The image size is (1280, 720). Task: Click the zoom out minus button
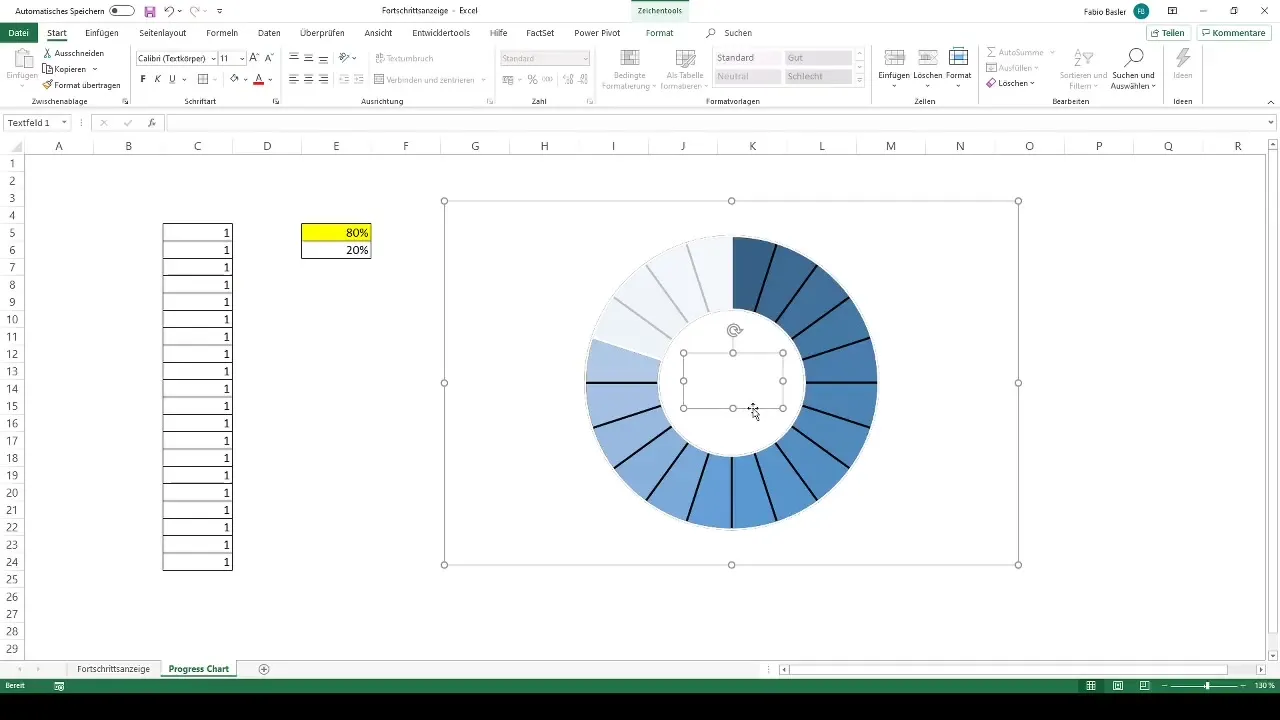[x=1165, y=686]
